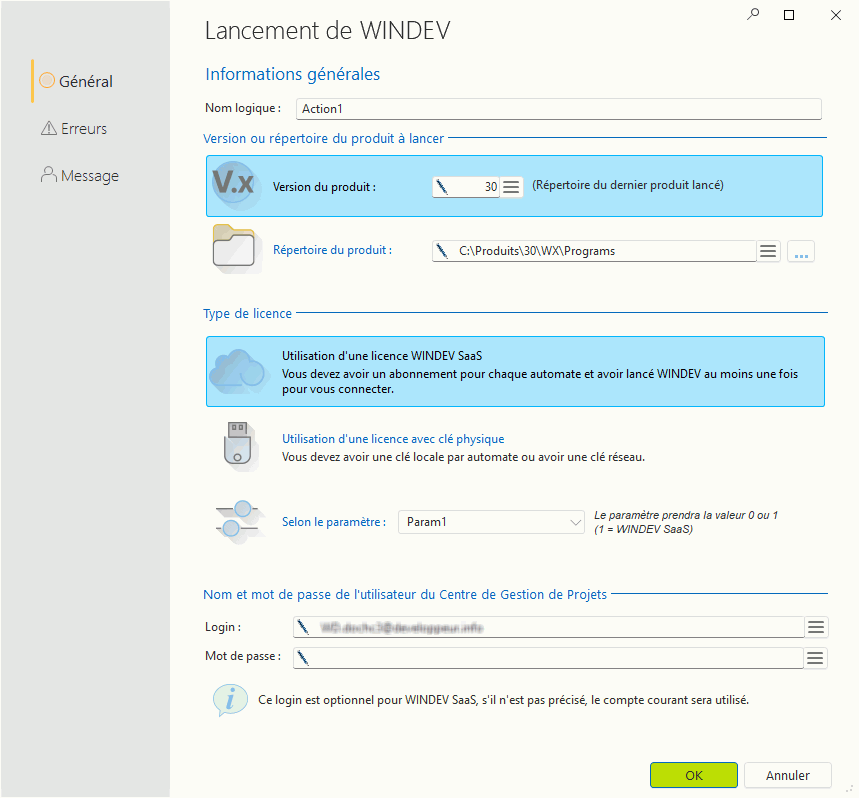Click the warning triangle icon beside Erreurs
The height and width of the screenshot is (798, 860).
point(49,128)
